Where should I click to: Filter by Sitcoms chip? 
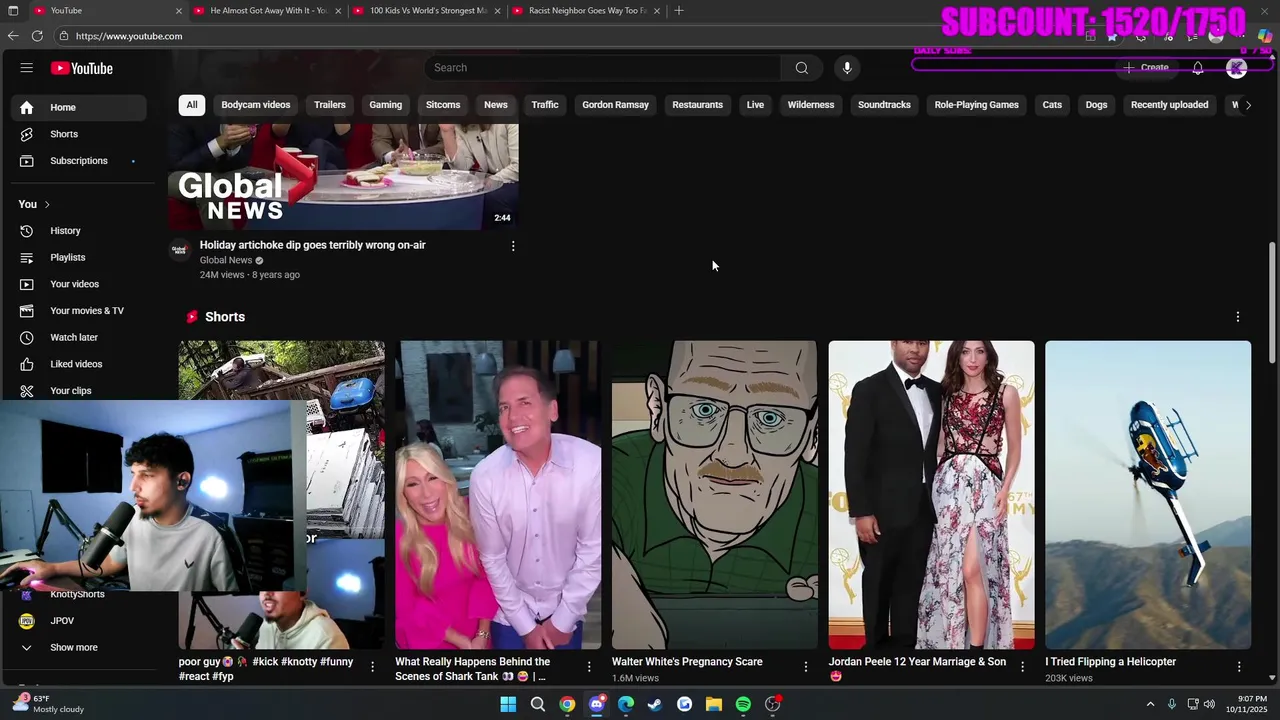443,105
